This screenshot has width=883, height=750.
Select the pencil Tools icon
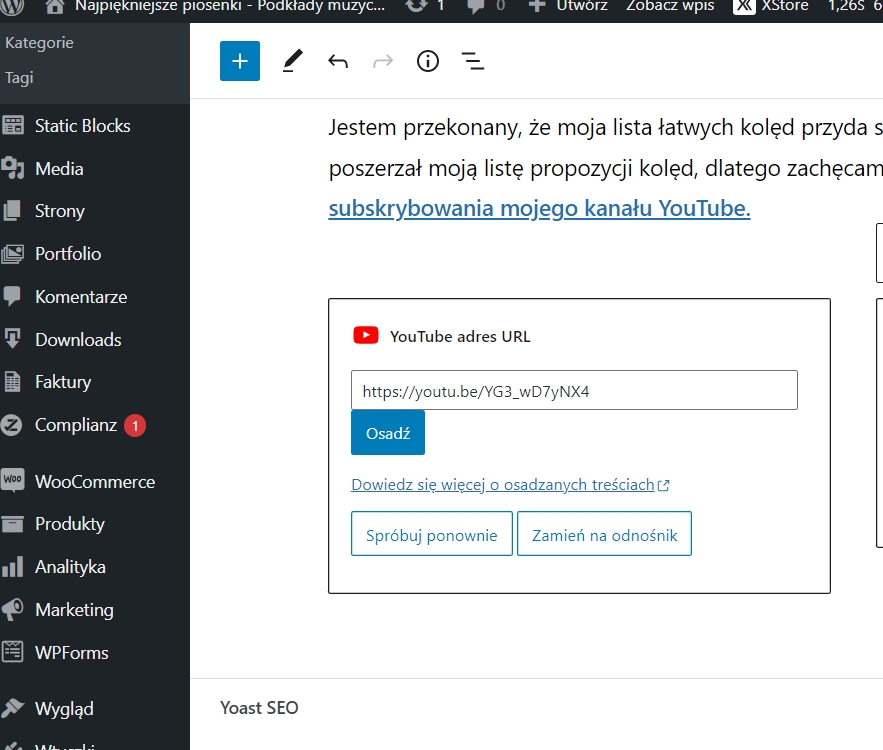292,61
